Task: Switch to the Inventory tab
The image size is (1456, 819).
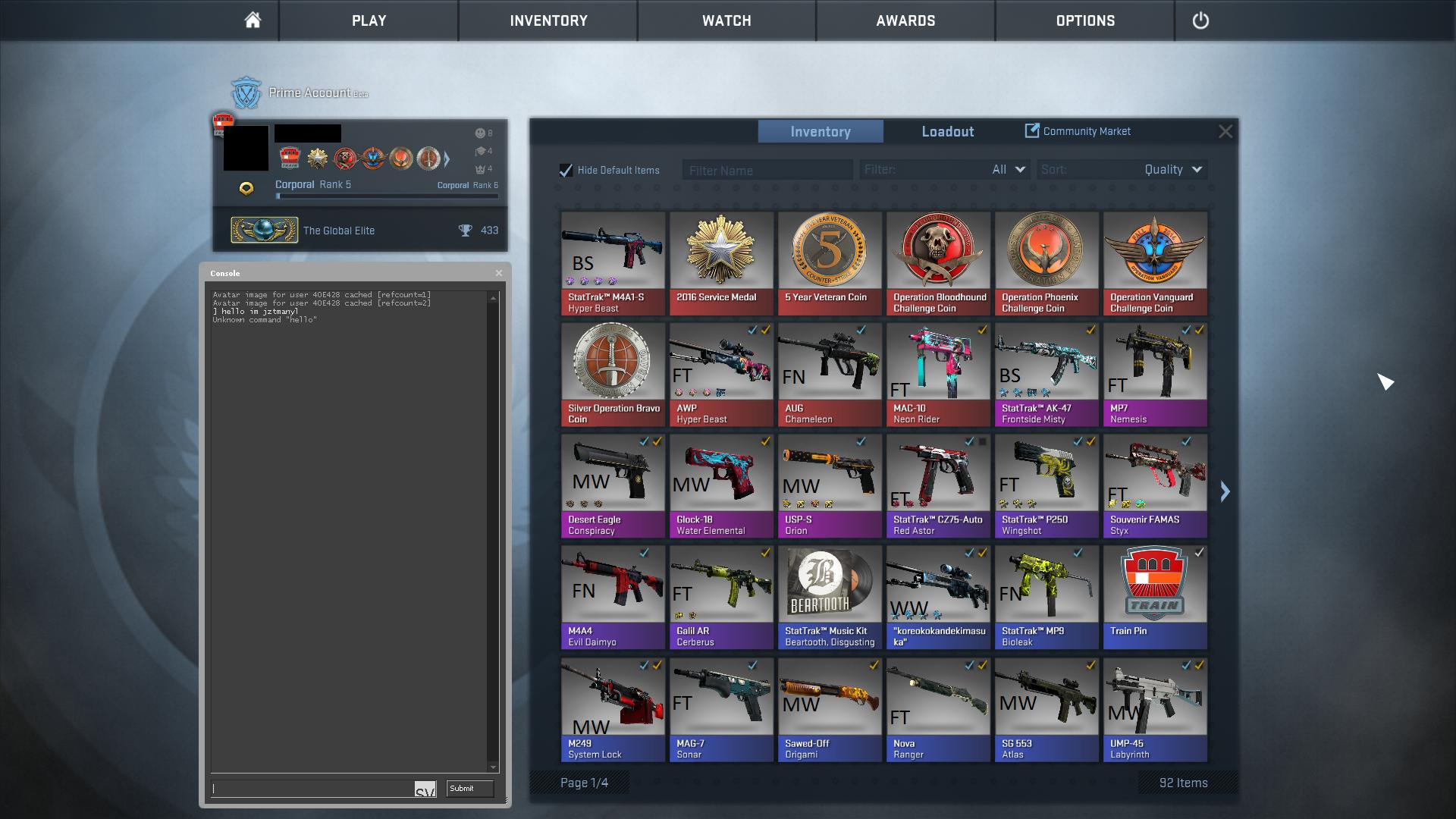Action: click(821, 131)
